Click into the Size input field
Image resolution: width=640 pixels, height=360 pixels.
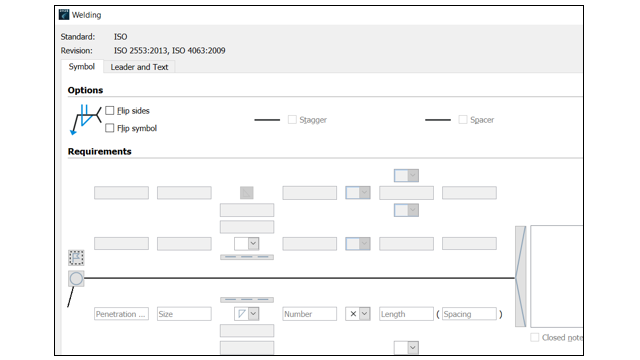[x=184, y=314]
